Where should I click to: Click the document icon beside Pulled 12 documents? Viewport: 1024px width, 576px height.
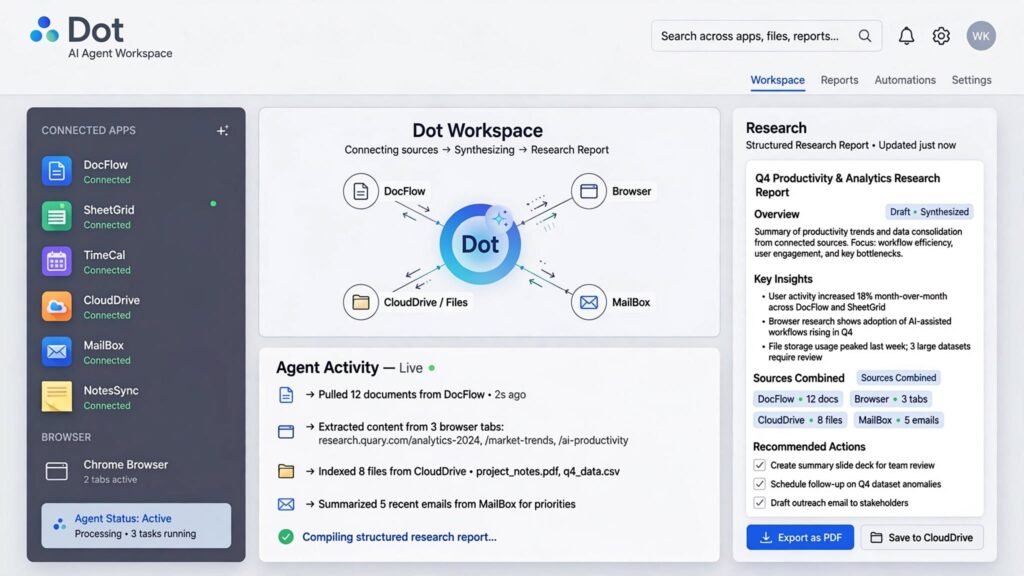[286, 394]
